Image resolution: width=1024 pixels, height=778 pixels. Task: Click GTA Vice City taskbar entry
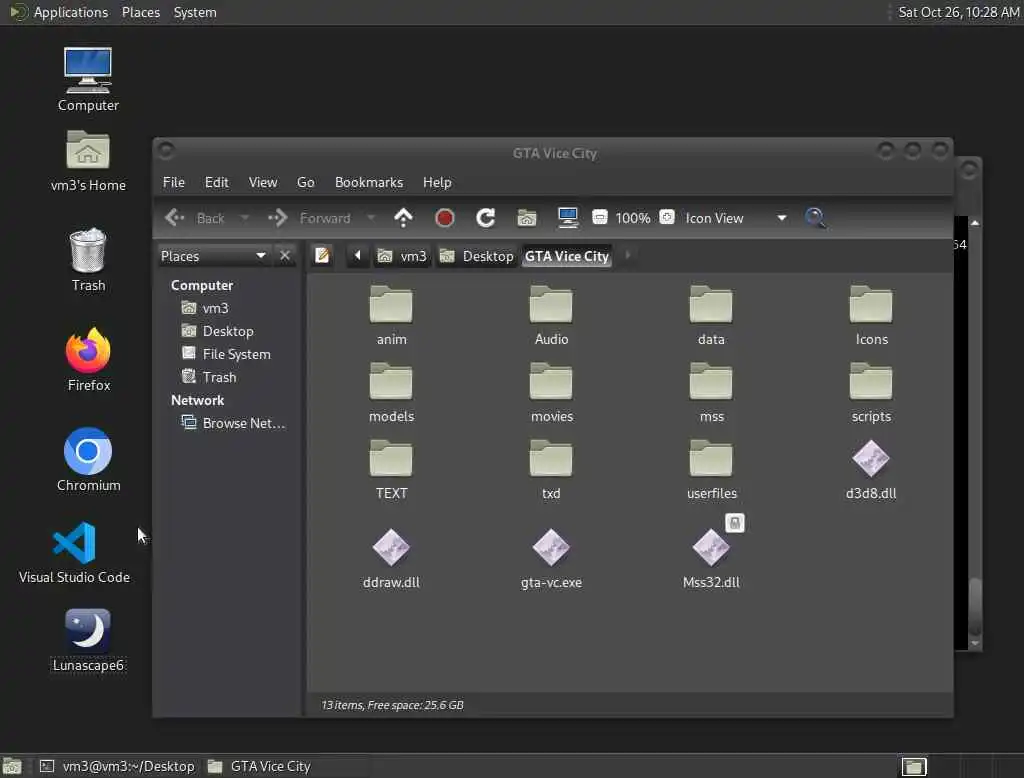pos(259,766)
